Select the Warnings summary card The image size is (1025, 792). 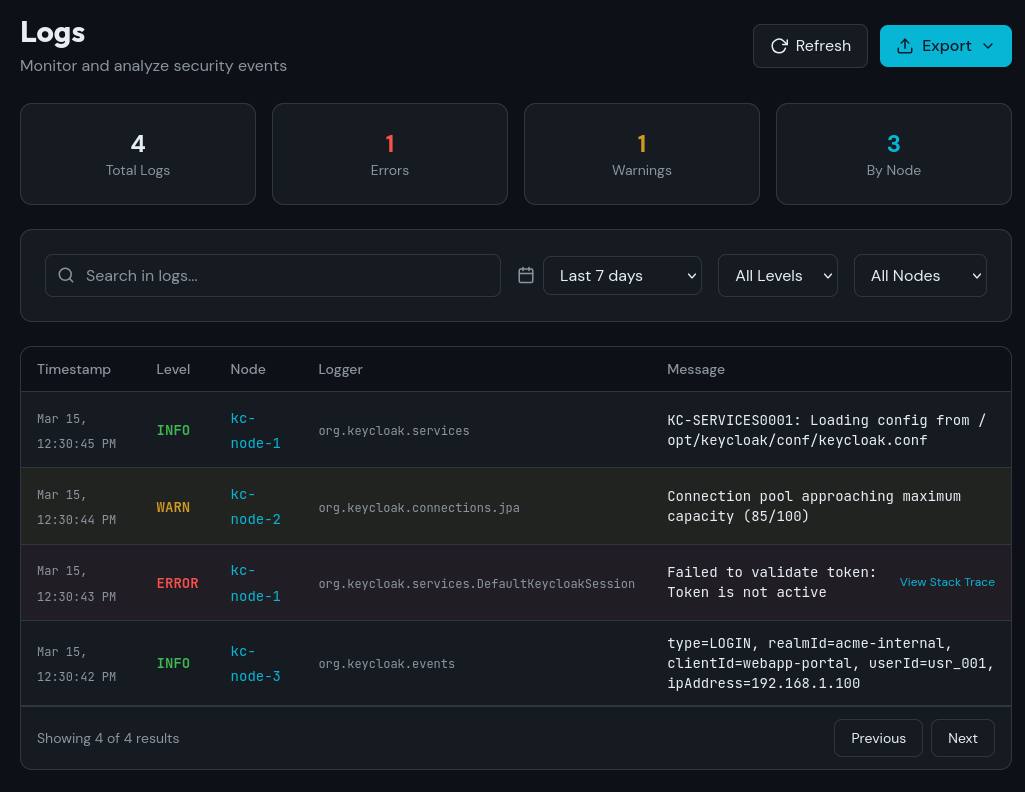tap(642, 154)
